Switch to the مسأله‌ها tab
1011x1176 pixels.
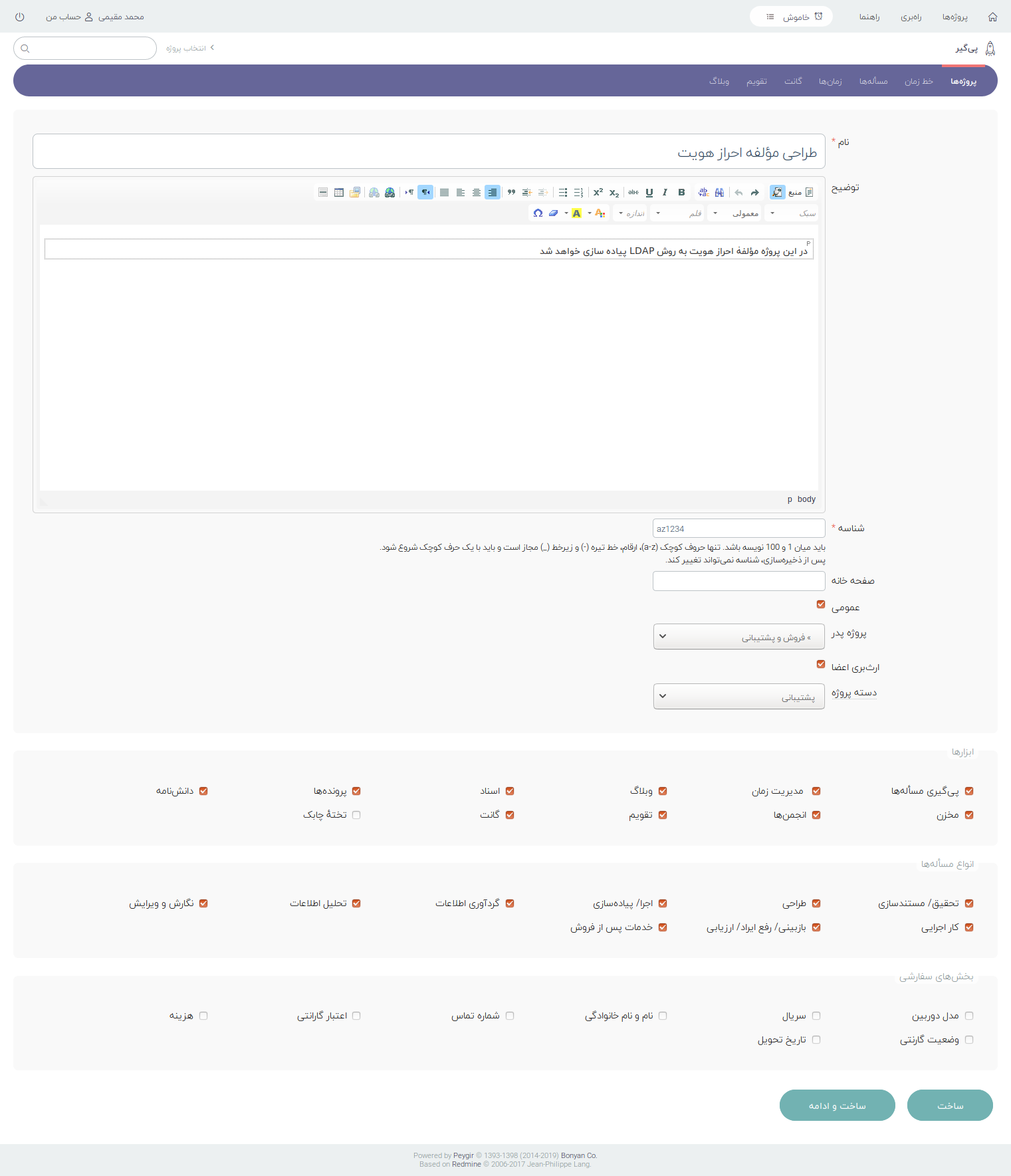tap(873, 81)
